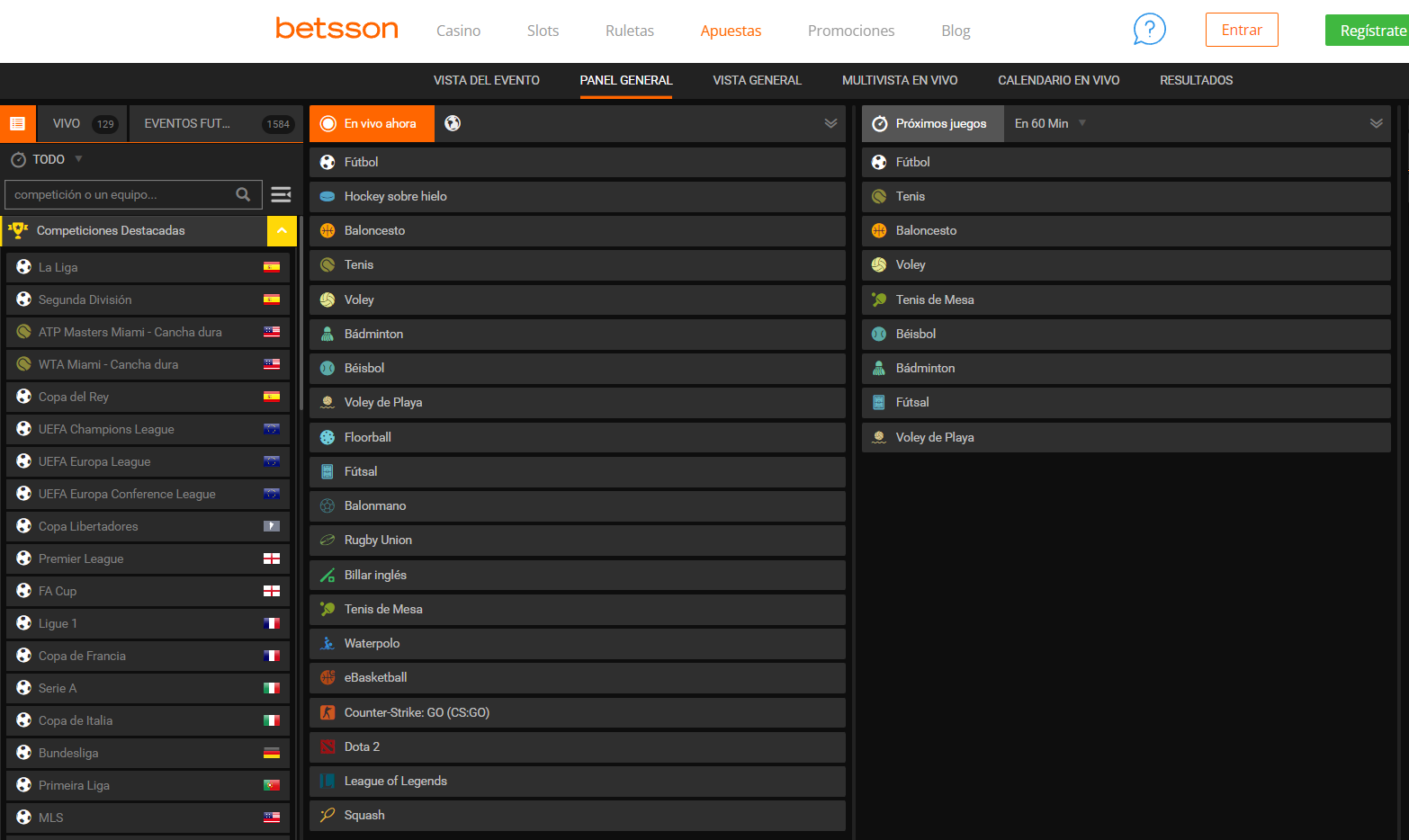Screen dimensions: 1409x840
Task: Open the VISTA GENERAL tab
Action: pos(758,80)
